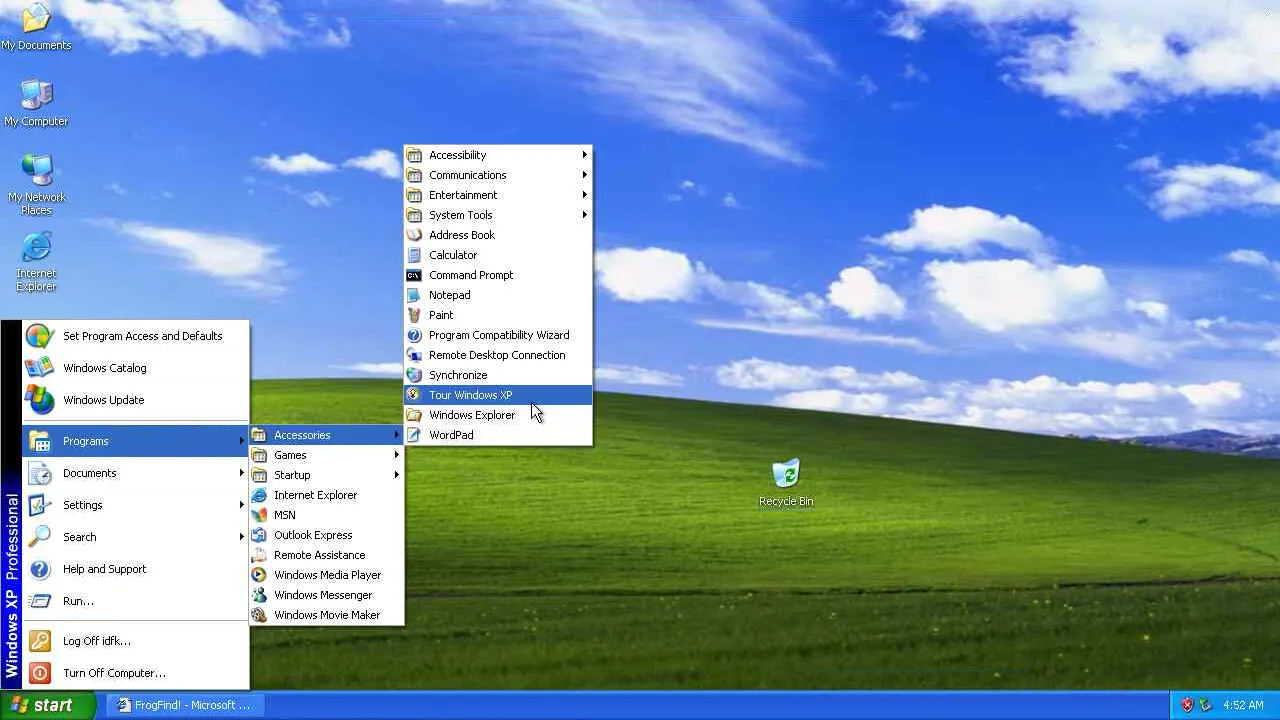Click the Calculator icon in Accessories menu

tap(414, 255)
